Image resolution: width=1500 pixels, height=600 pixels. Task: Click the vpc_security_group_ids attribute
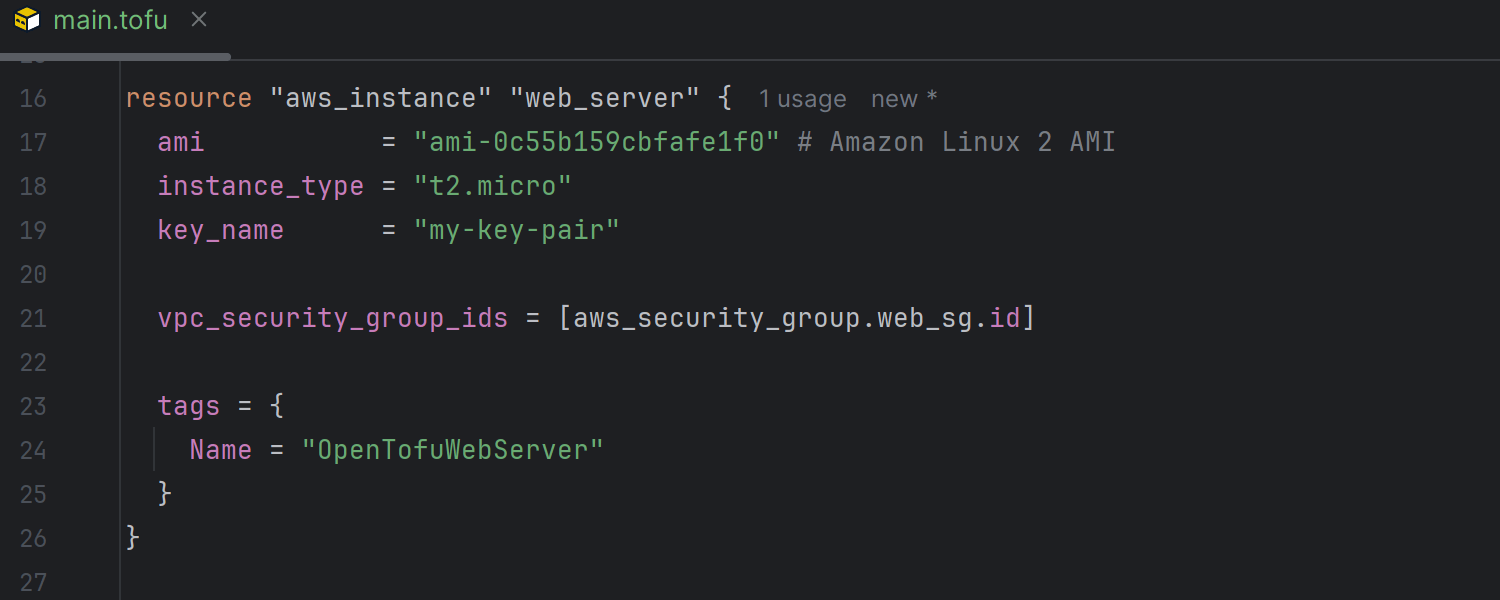click(x=332, y=318)
